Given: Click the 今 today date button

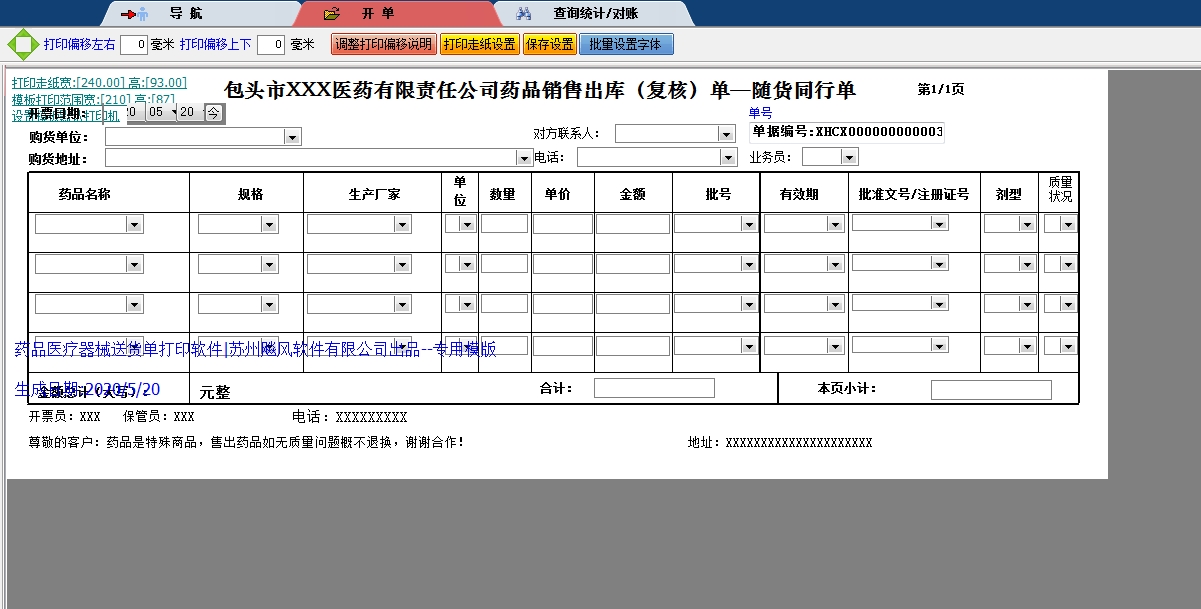Looking at the screenshot, I should (x=214, y=113).
